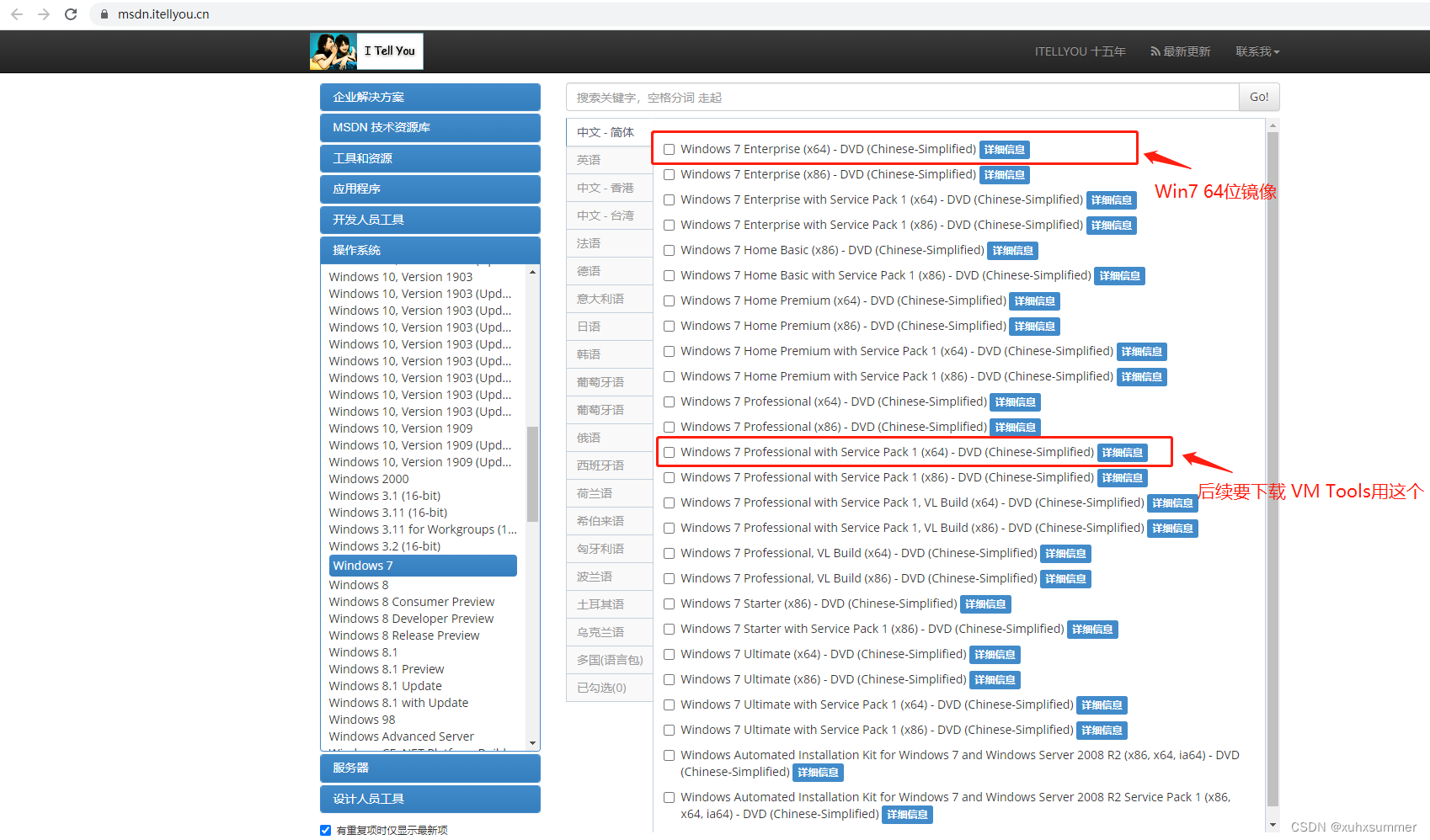The image size is (1430, 840).
Task: Expand the MSDN 技术资源库 panel
Action: (x=430, y=128)
